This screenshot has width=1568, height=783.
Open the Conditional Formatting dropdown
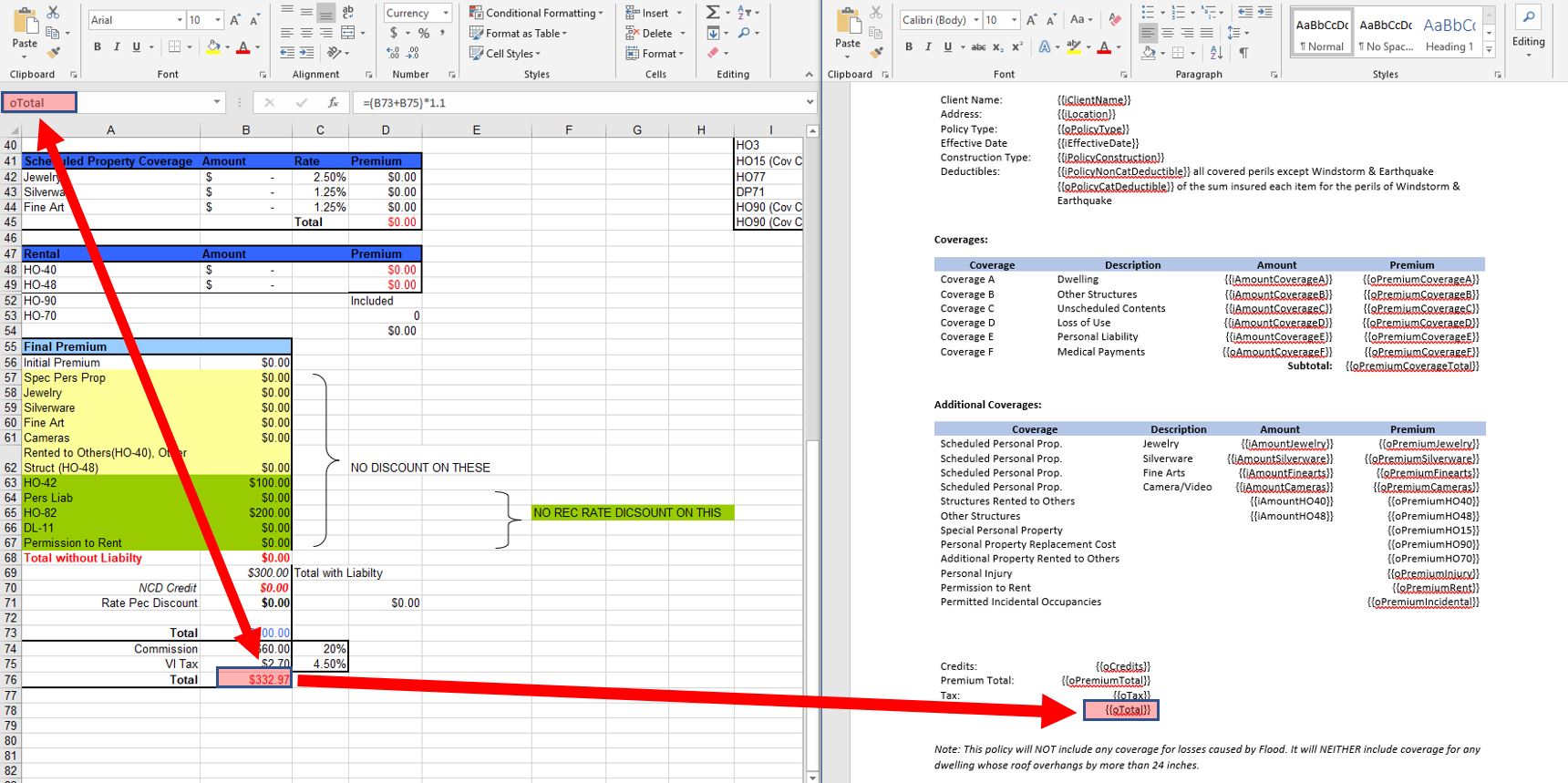click(536, 13)
